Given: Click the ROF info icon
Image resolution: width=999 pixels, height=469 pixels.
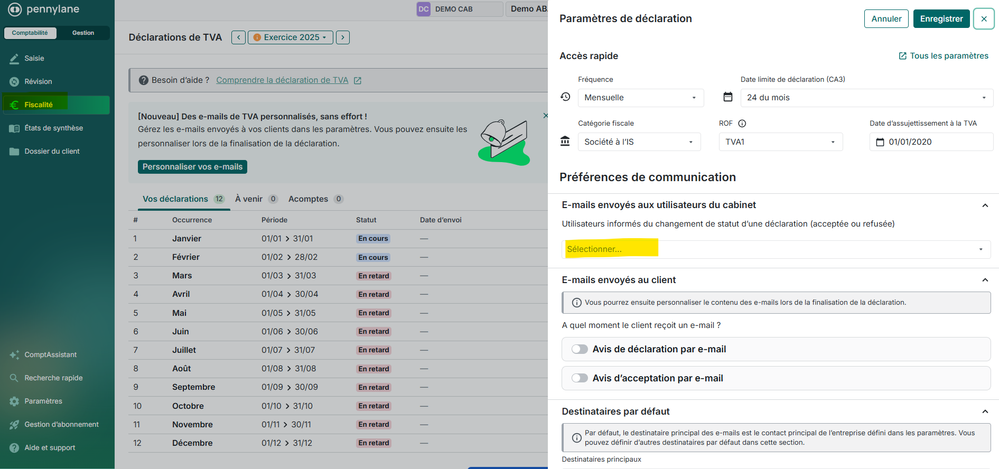Looking at the screenshot, I should coord(742,123).
